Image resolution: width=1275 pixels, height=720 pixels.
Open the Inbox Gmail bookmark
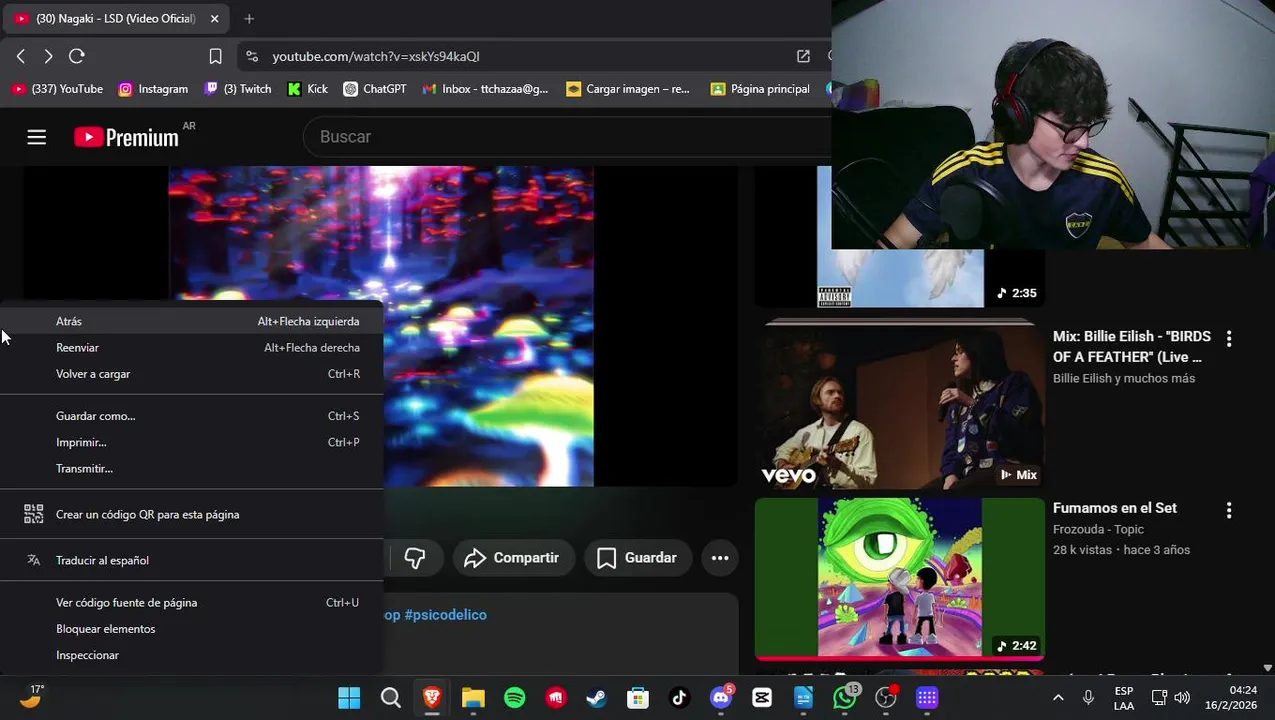click(486, 89)
